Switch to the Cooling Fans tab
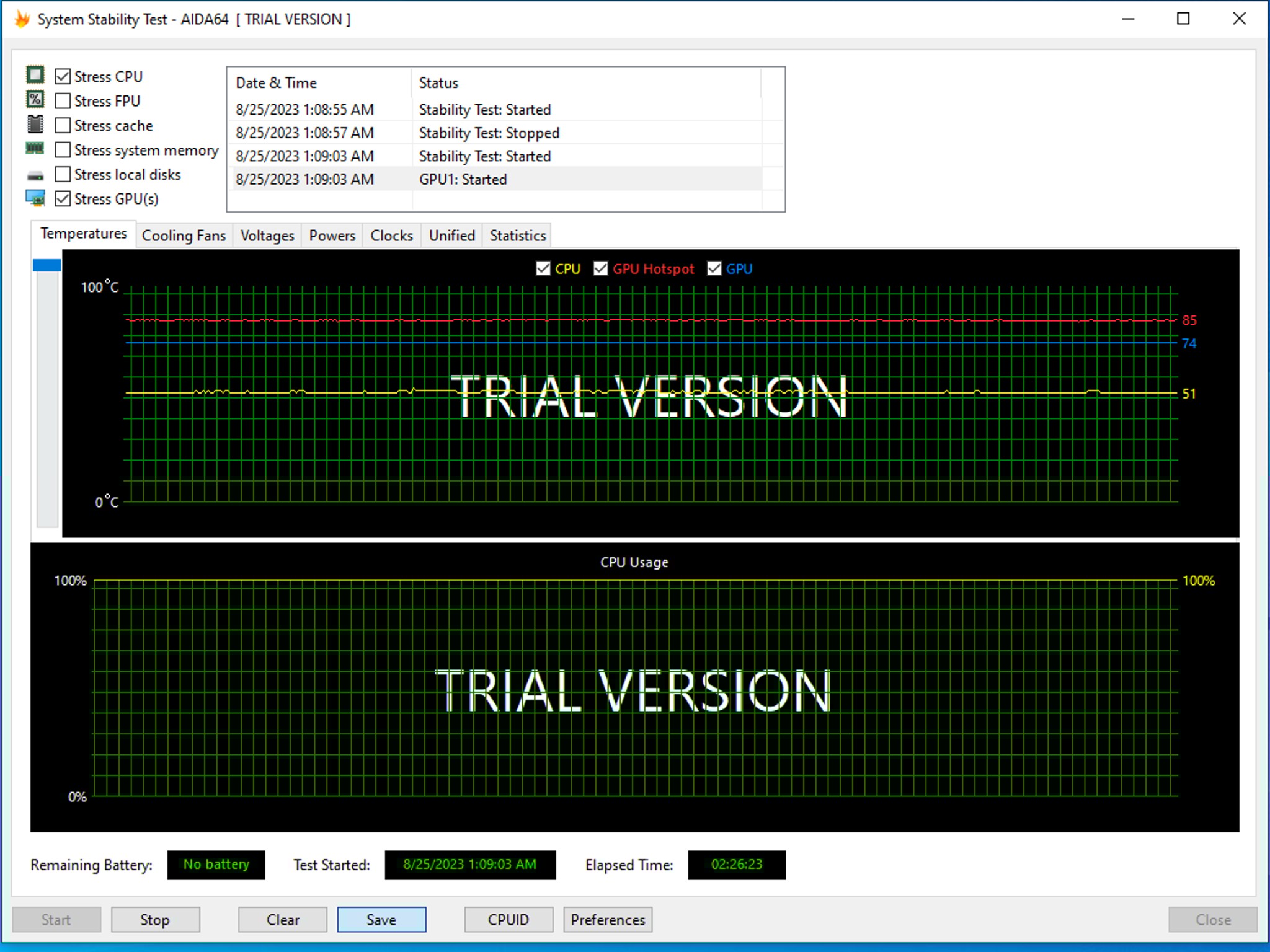Viewport: 1270px width, 952px height. point(184,236)
